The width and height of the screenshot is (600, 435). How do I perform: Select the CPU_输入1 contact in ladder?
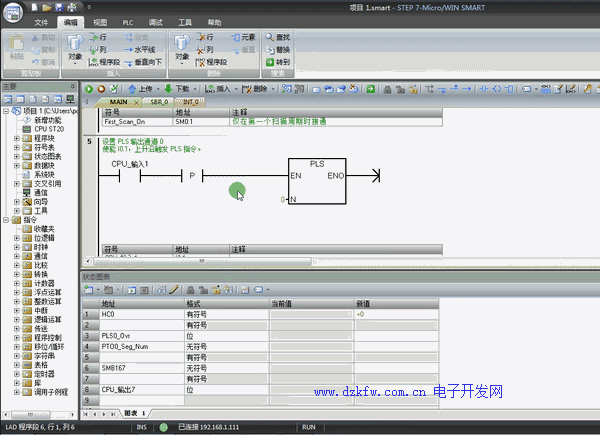(x=130, y=176)
